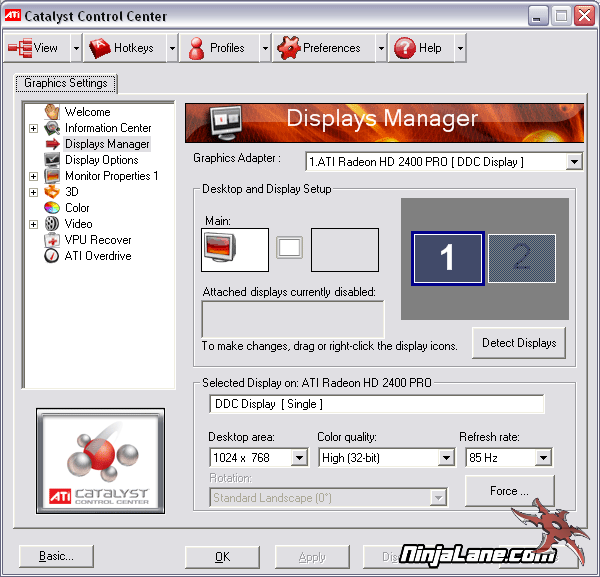Click the ATI logo in title bar
The image size is (600, 577).
[13, 15]
